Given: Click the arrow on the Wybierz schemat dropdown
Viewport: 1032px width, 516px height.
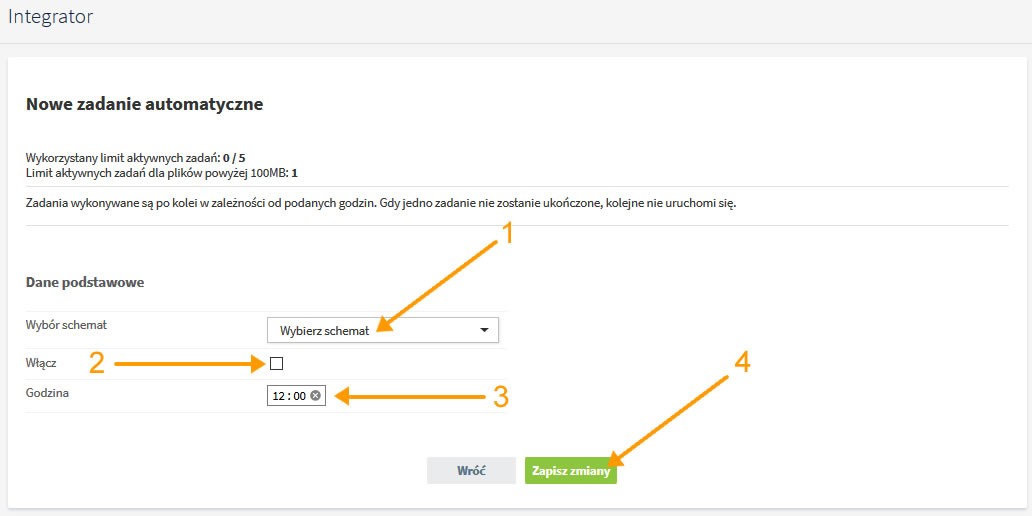Looking at the screenshot, I should coord(484,330).
